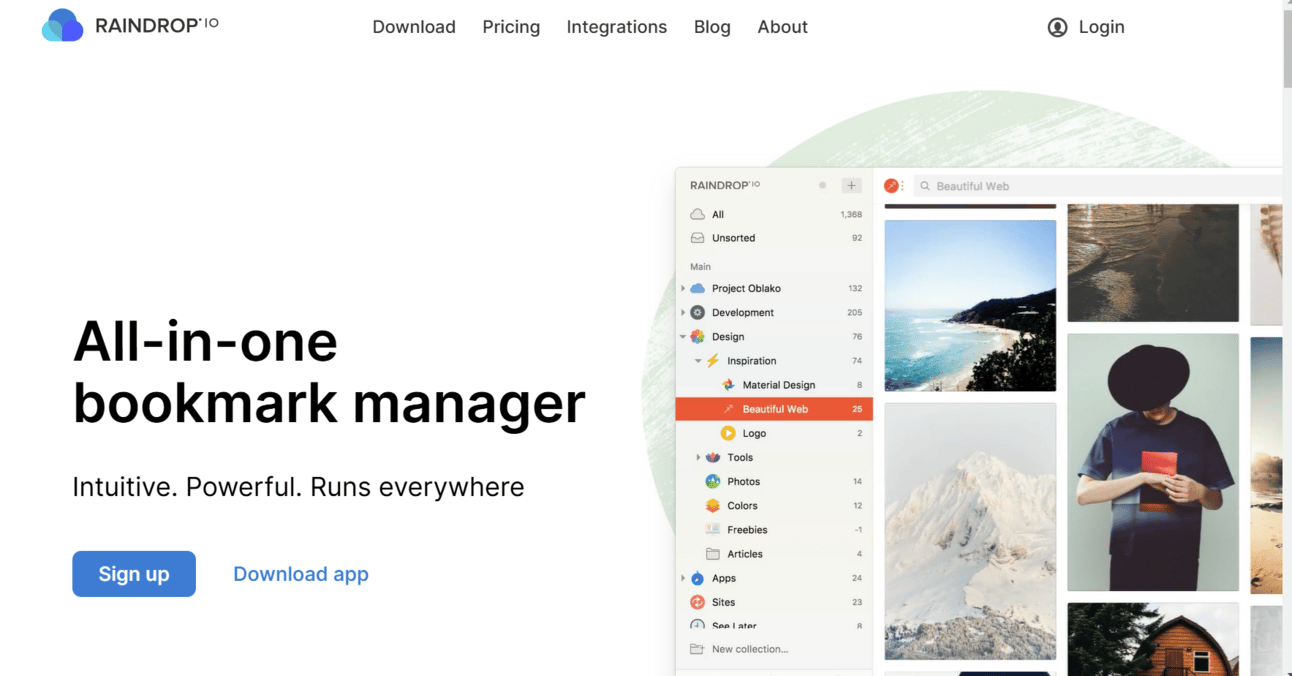Open the wooden cabin photo thumbnail
Screen dimensions: 1292x676
pyautogui.click(x=1153, y=639)
